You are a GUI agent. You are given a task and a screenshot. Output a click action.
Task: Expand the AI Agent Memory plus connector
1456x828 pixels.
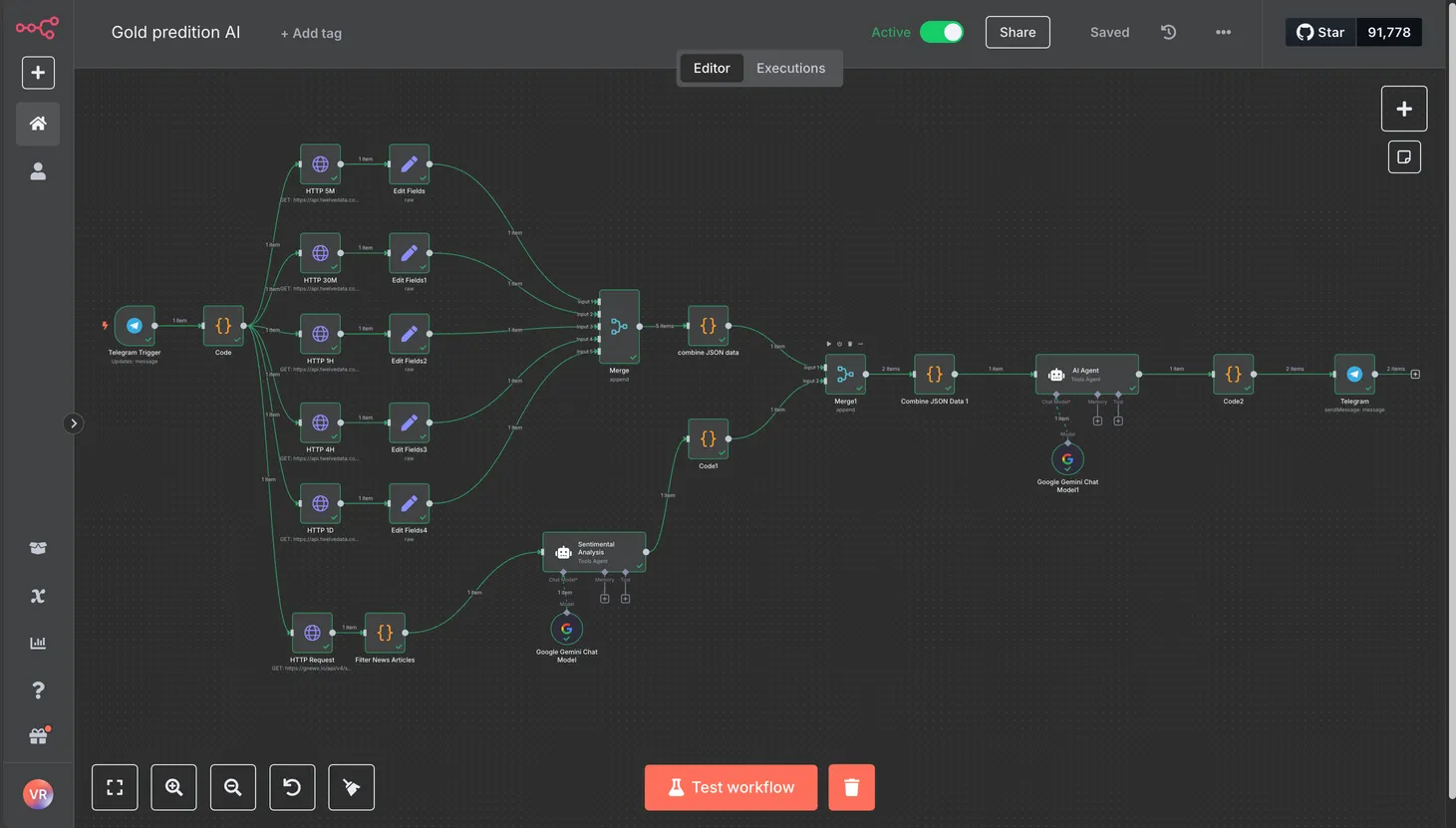pos(1097,420)
